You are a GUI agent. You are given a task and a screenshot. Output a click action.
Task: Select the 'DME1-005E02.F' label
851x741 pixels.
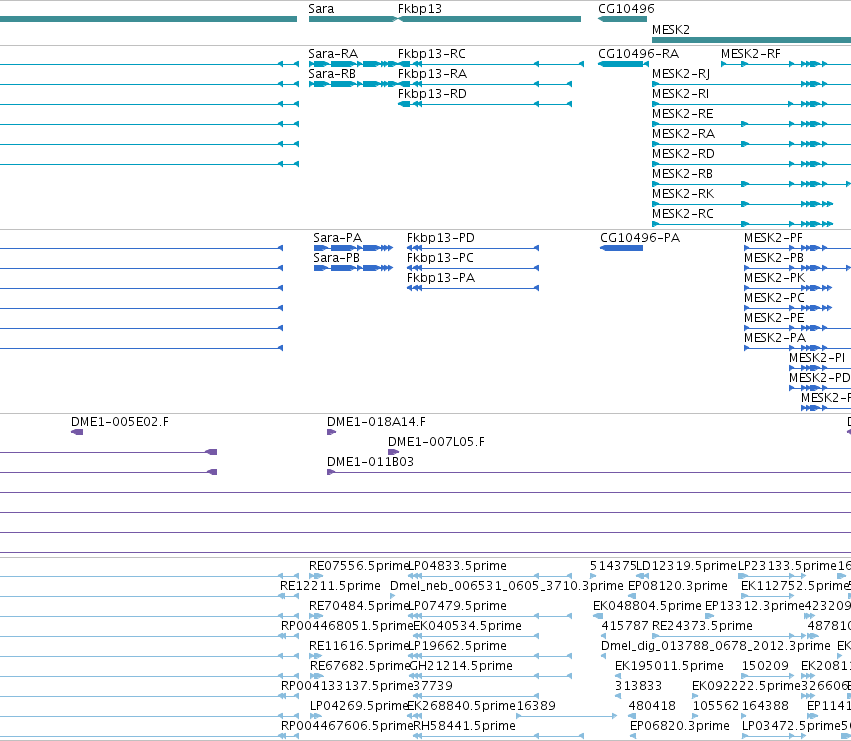(120, 422)
